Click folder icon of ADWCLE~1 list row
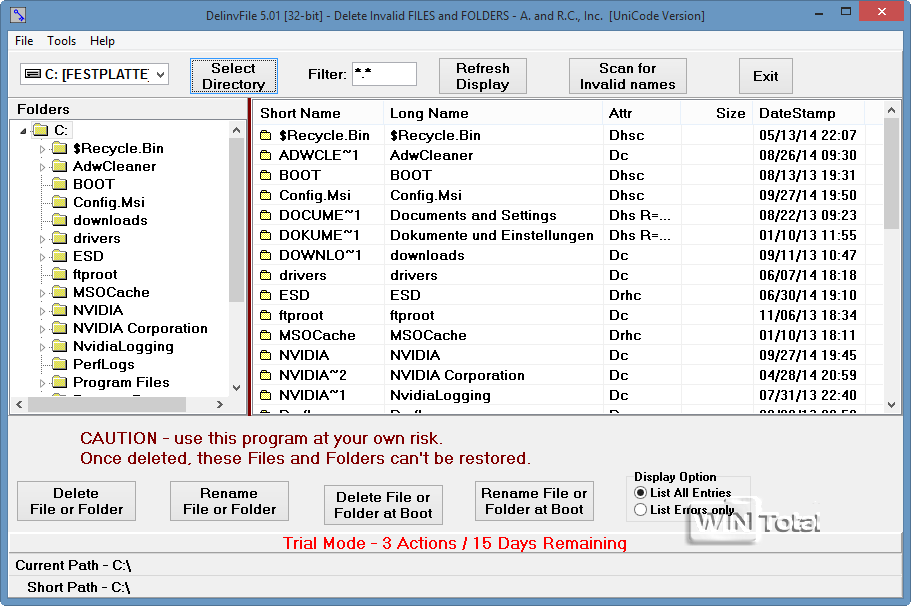 (266, 155)
